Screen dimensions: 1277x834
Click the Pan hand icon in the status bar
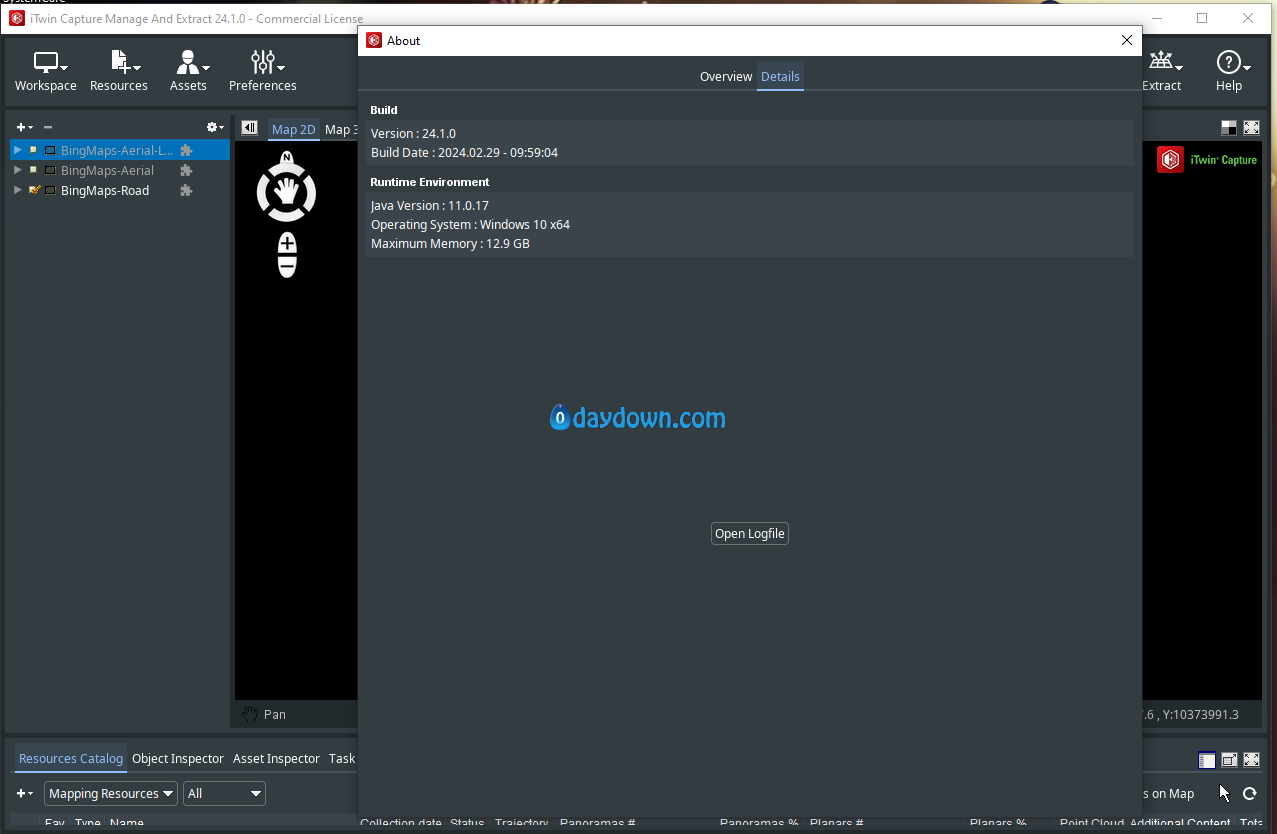(250, 714)
